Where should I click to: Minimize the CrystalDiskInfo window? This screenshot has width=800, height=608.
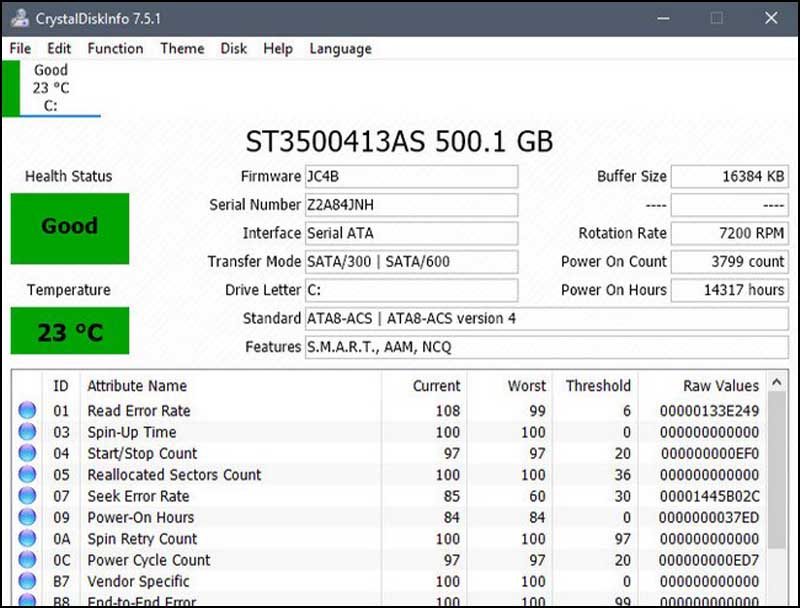pos(663,18)
